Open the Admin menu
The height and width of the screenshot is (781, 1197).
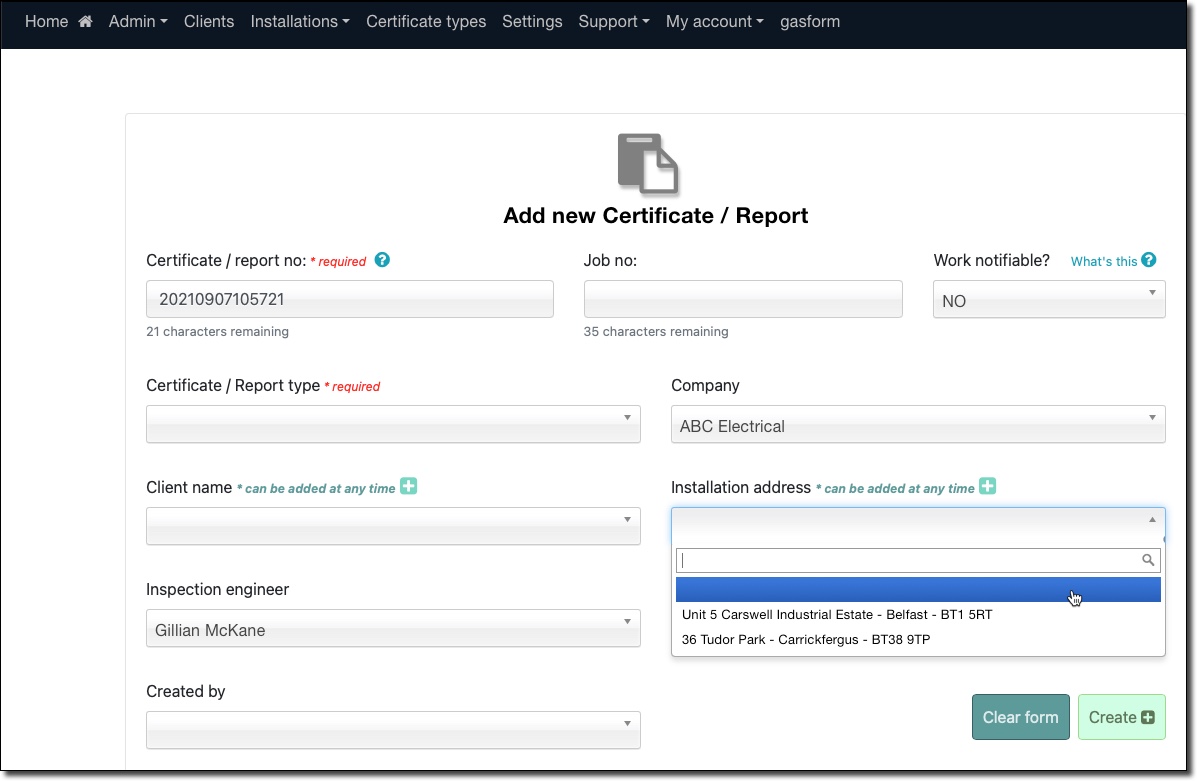click(137, 21)
